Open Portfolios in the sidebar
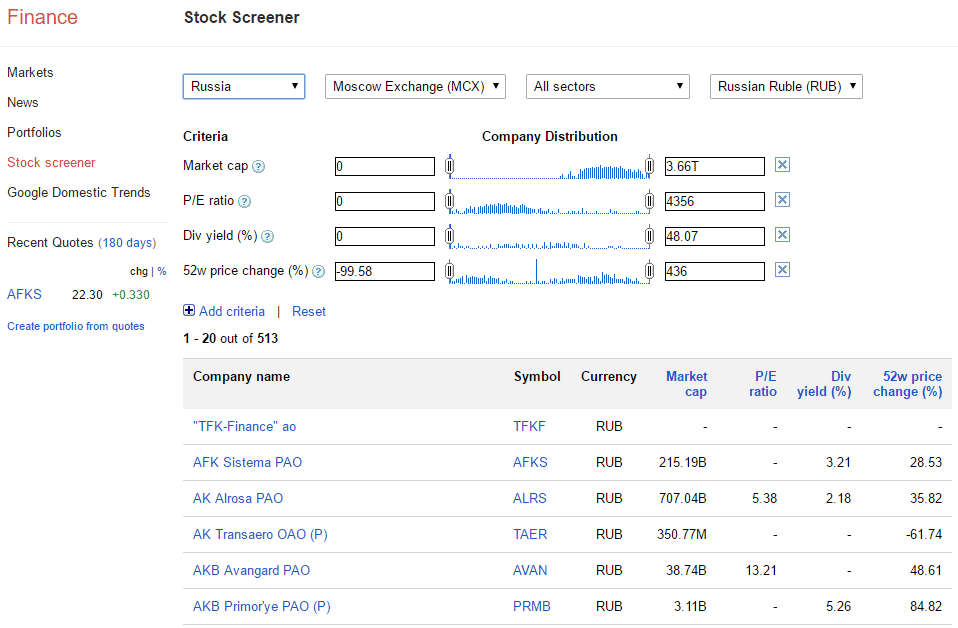The width and height of the screenshot is (958, 628). click(x=34, y=132)
